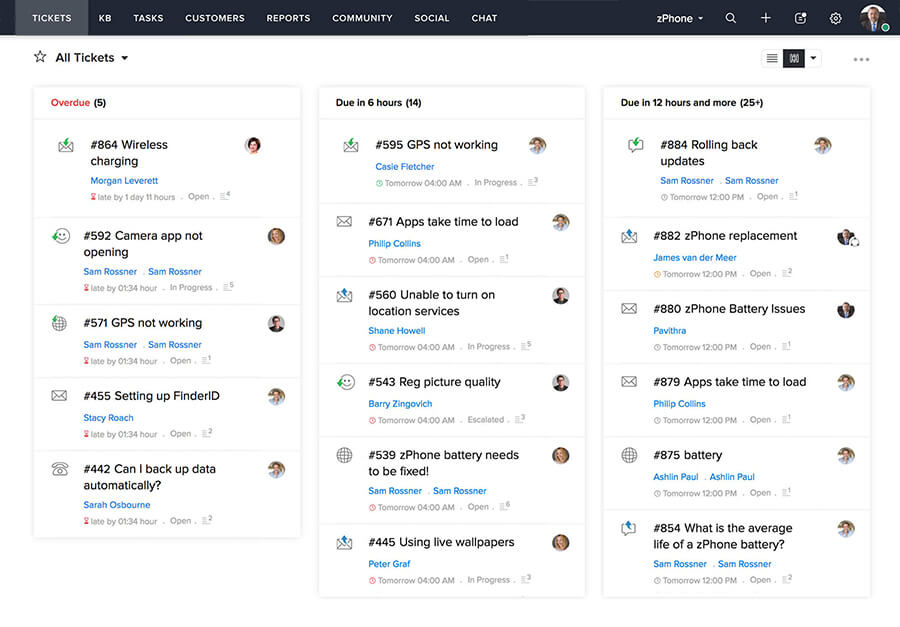Expand the All Tickets dropdown
This screenshot has height=627, width=900.
click(125, 58)
